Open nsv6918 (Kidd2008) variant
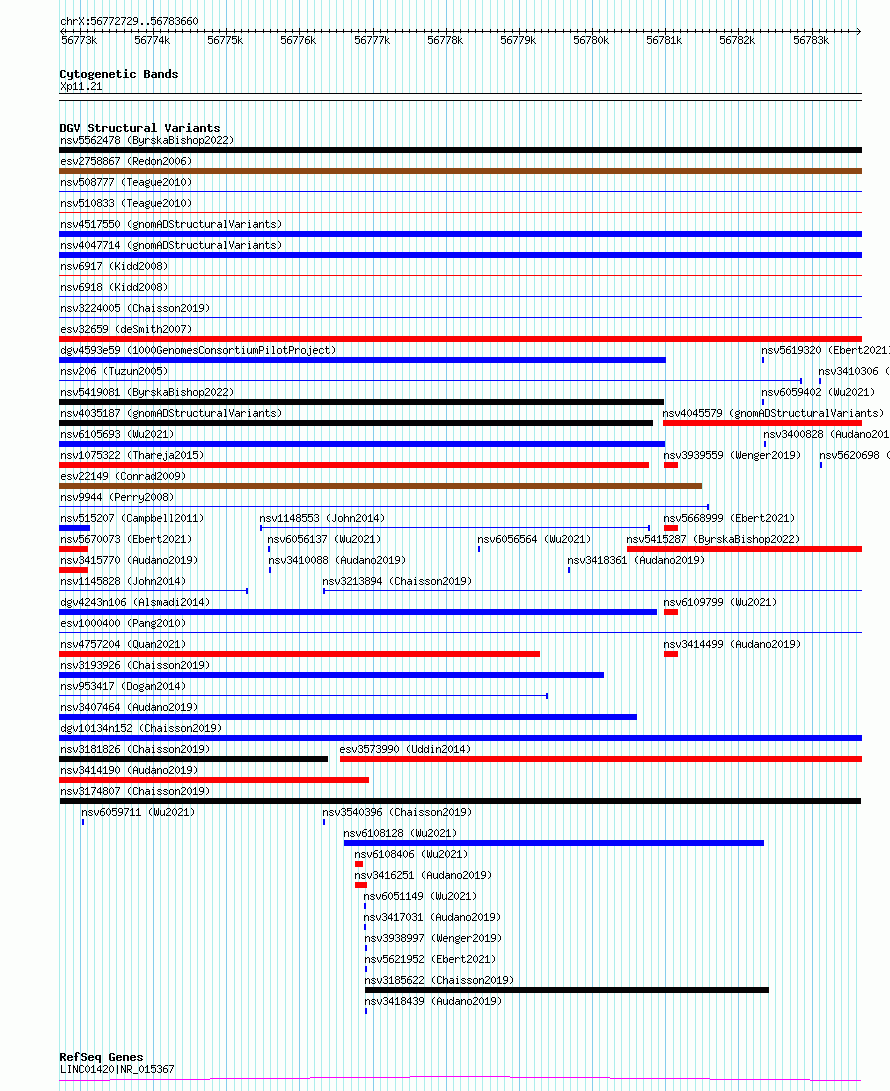 coord(114,287)
